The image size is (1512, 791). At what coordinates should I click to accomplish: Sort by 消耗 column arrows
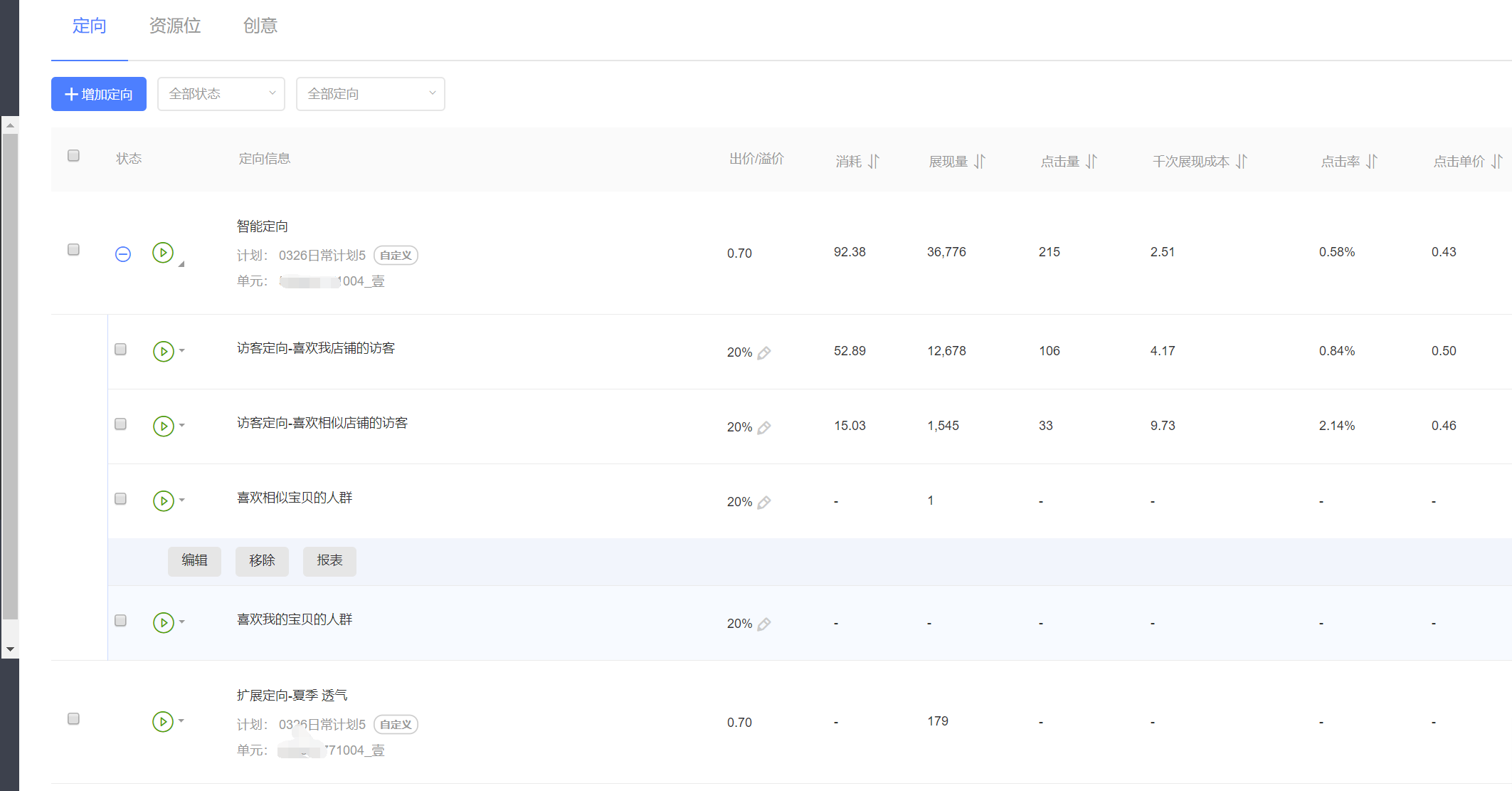(x=874, y=162)
